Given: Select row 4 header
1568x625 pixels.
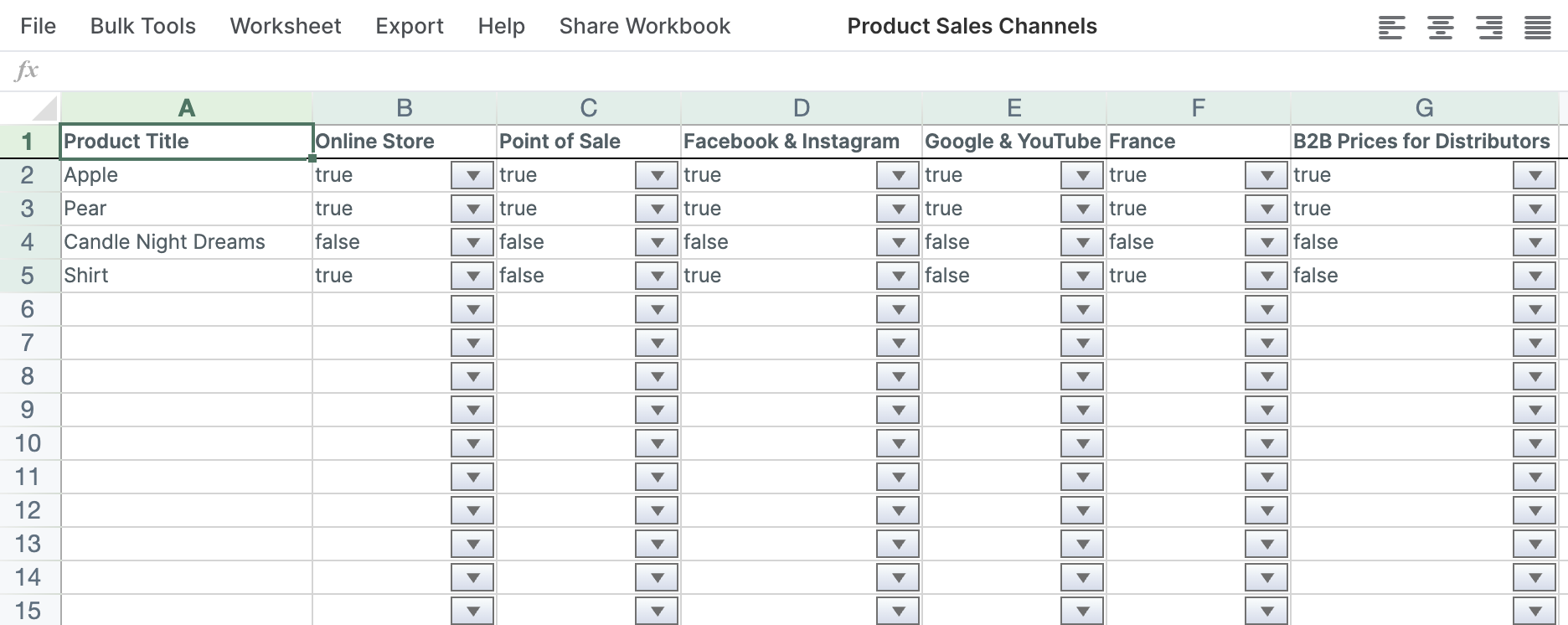Looking at the screenshot, I should pyautogui.click(x=28, y=242).
